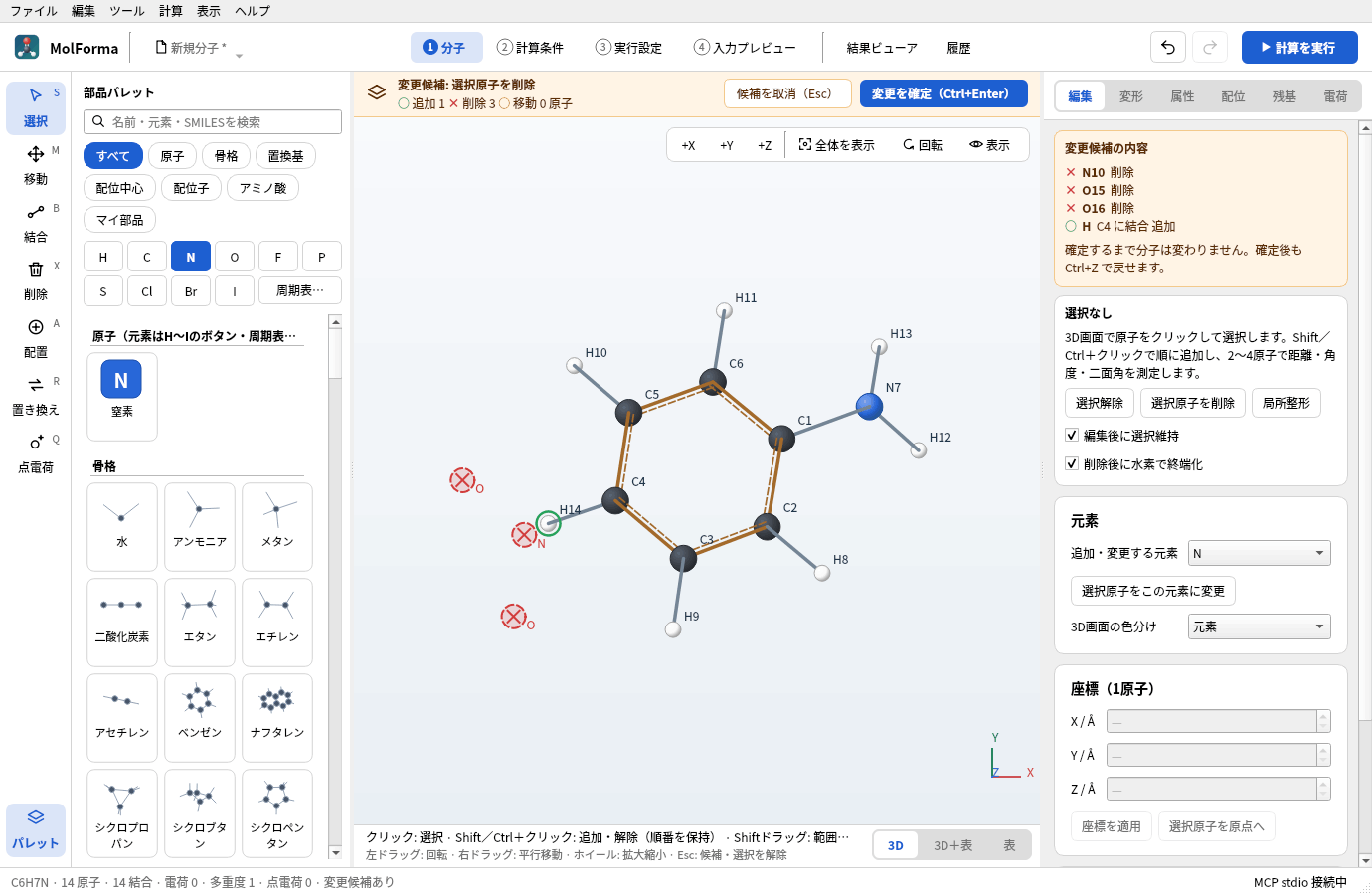Viewport: 1372px width, 895px height.
Task: Open the 表示 eye menu in viewport
Action: pyautogui.click(x=990, y=145)
